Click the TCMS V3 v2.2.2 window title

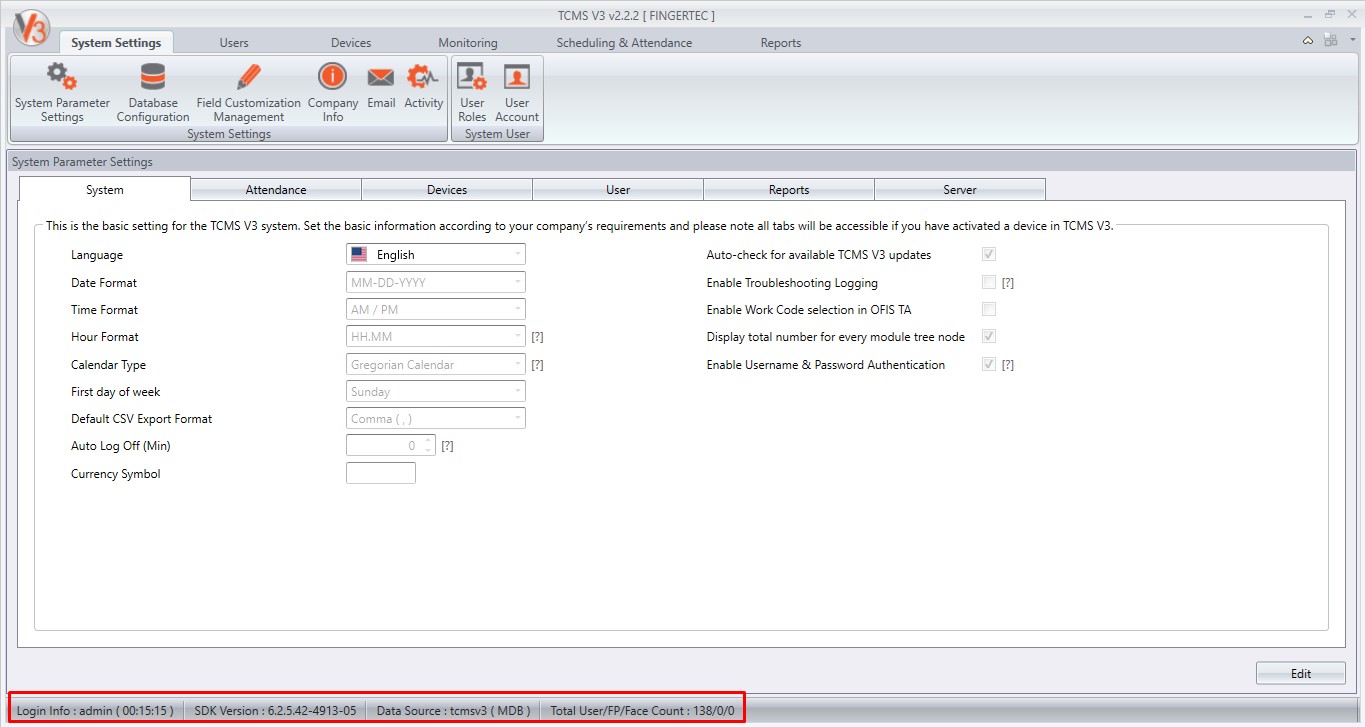click(636, 15)
